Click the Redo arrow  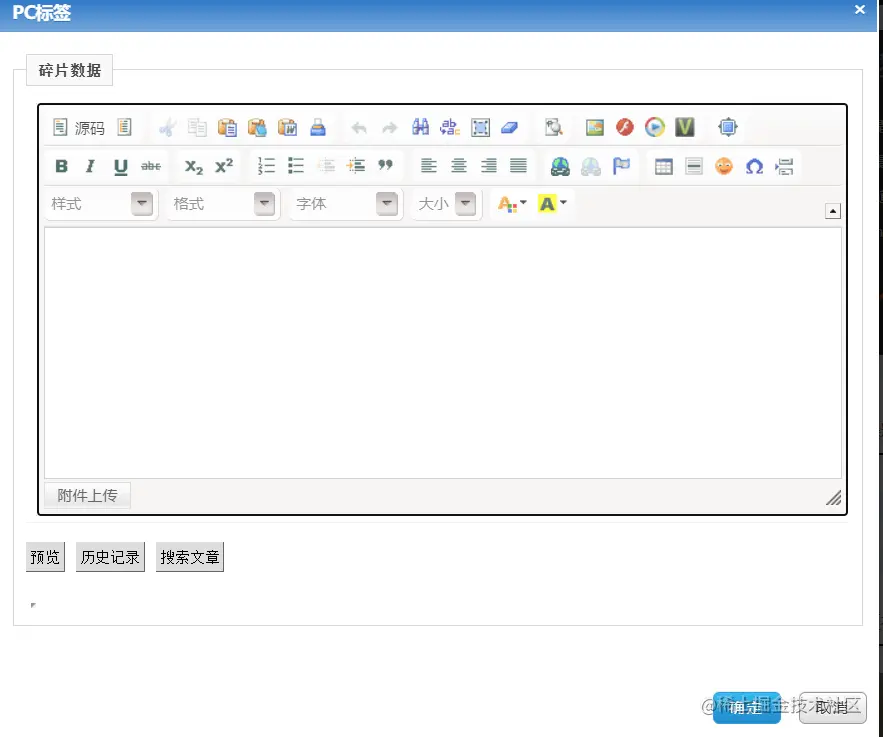389,128
